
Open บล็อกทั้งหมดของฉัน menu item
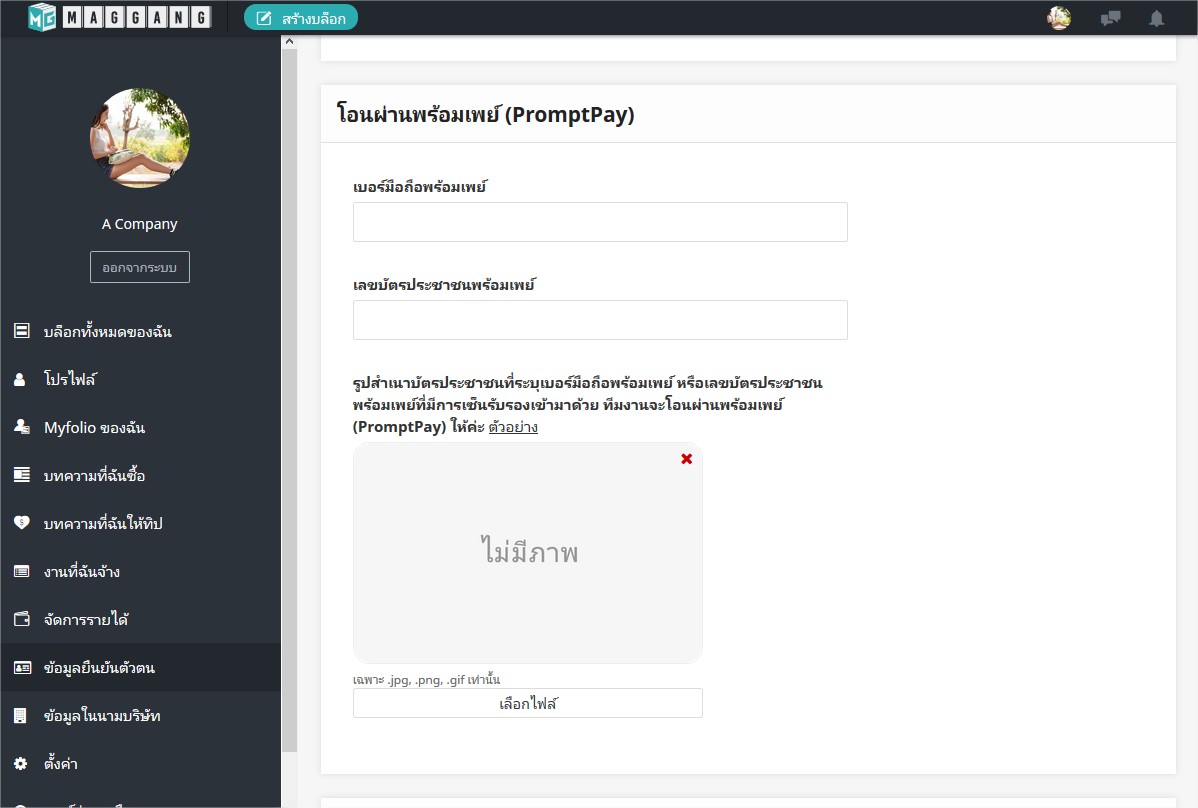[108, 331]
